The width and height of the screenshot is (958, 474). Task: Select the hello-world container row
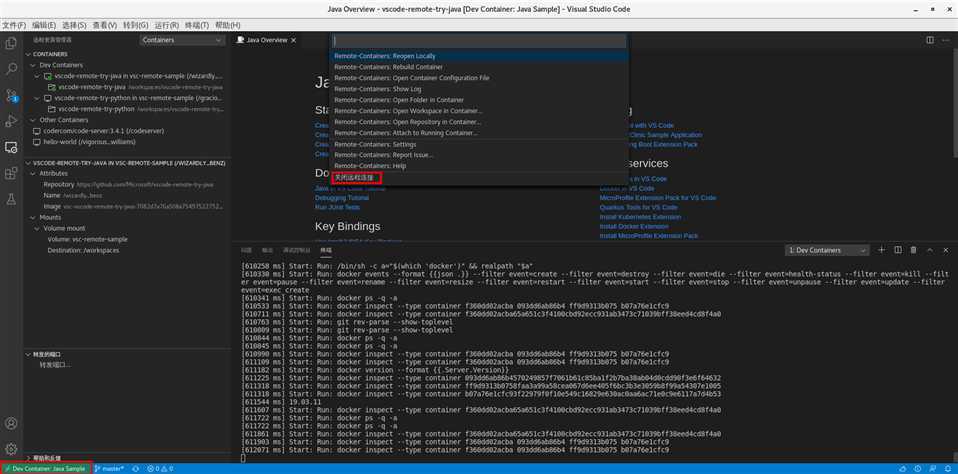(x=128, y=142)
